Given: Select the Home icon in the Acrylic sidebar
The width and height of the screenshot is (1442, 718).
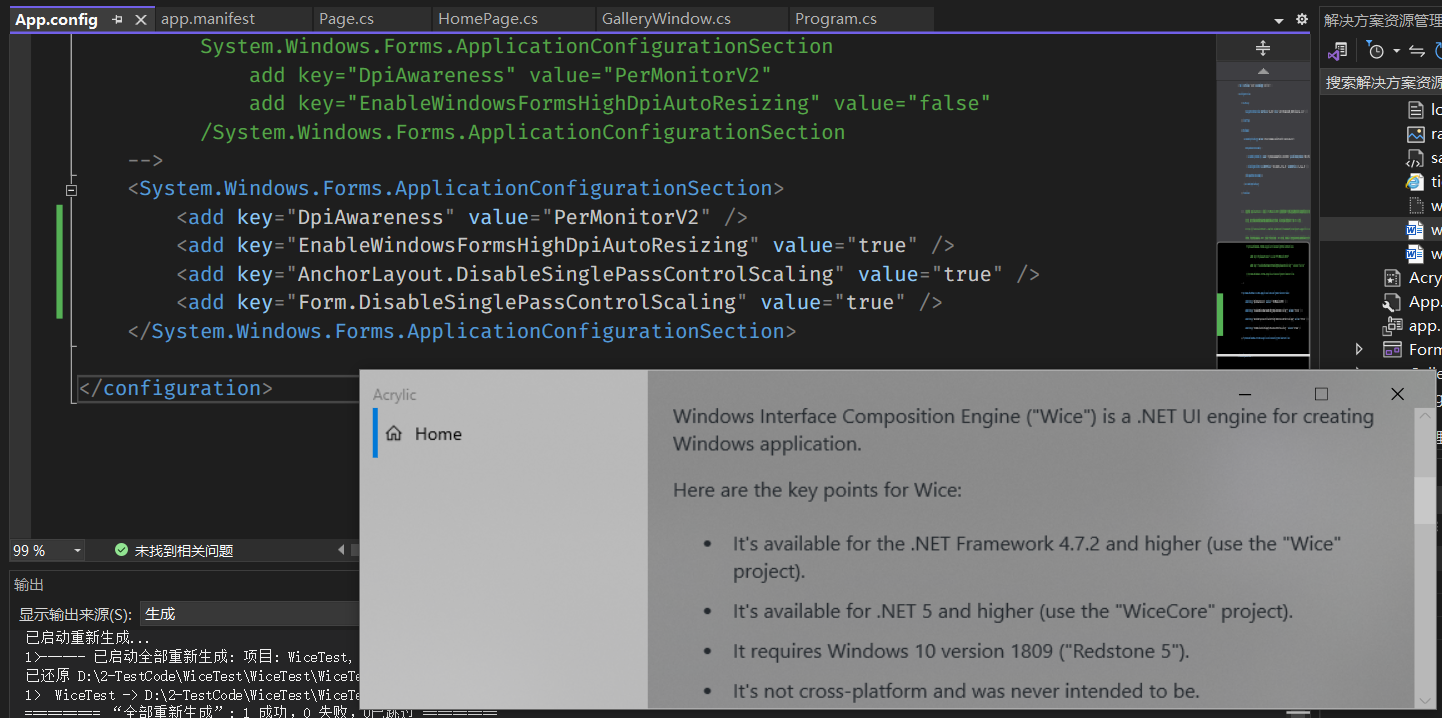Looking at the screenshot, I should 394,434.
